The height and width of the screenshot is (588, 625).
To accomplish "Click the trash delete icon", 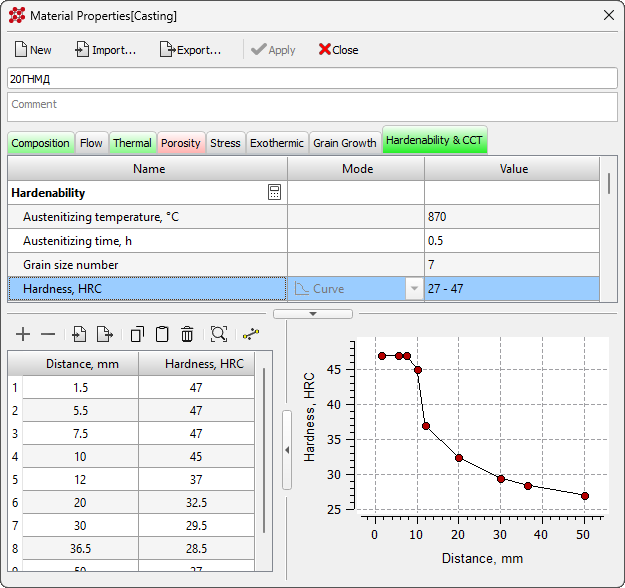I will 187,334.
